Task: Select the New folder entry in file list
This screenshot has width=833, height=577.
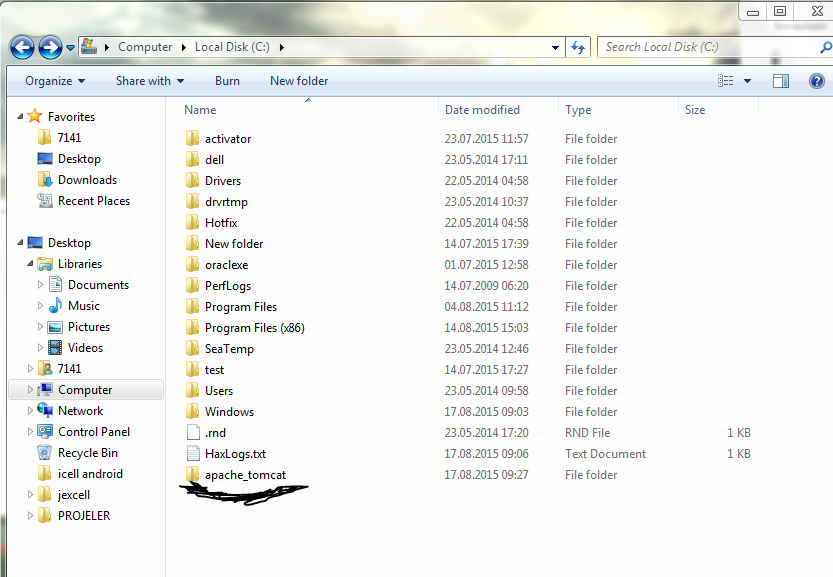Action: [225, 244]
